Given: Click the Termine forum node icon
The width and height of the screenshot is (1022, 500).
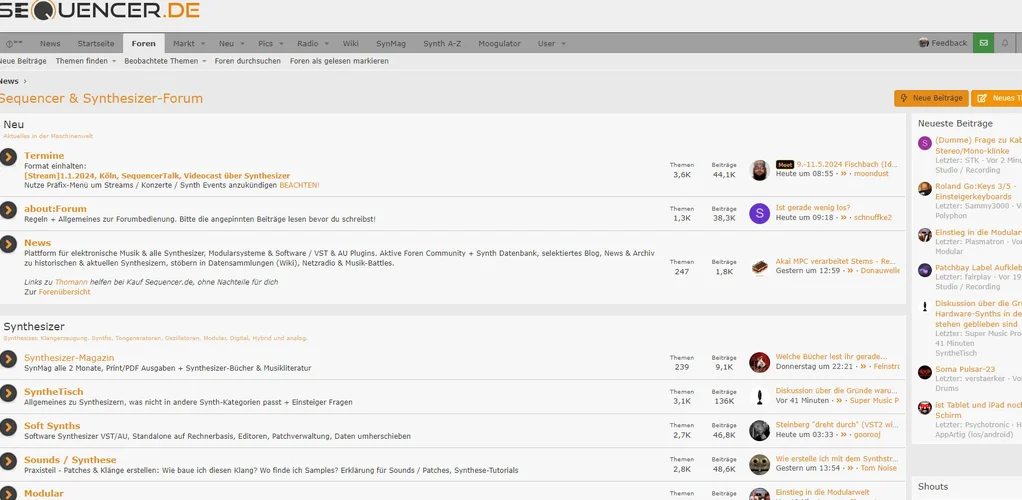Looking at the screenshot, I should coord(7,157).
